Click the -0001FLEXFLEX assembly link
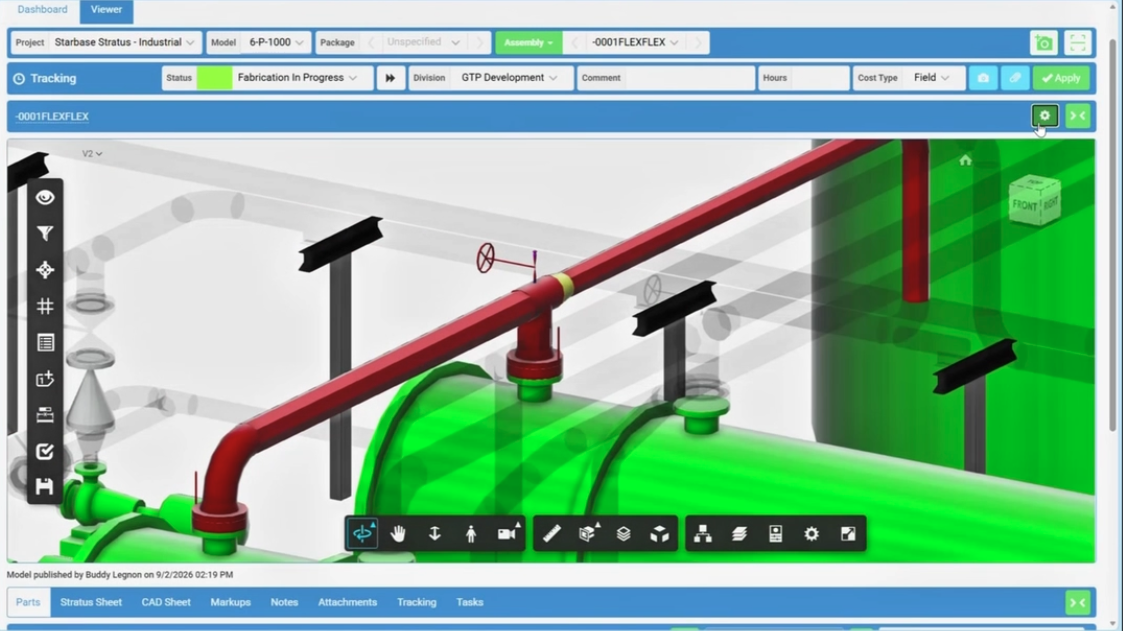 52,116
